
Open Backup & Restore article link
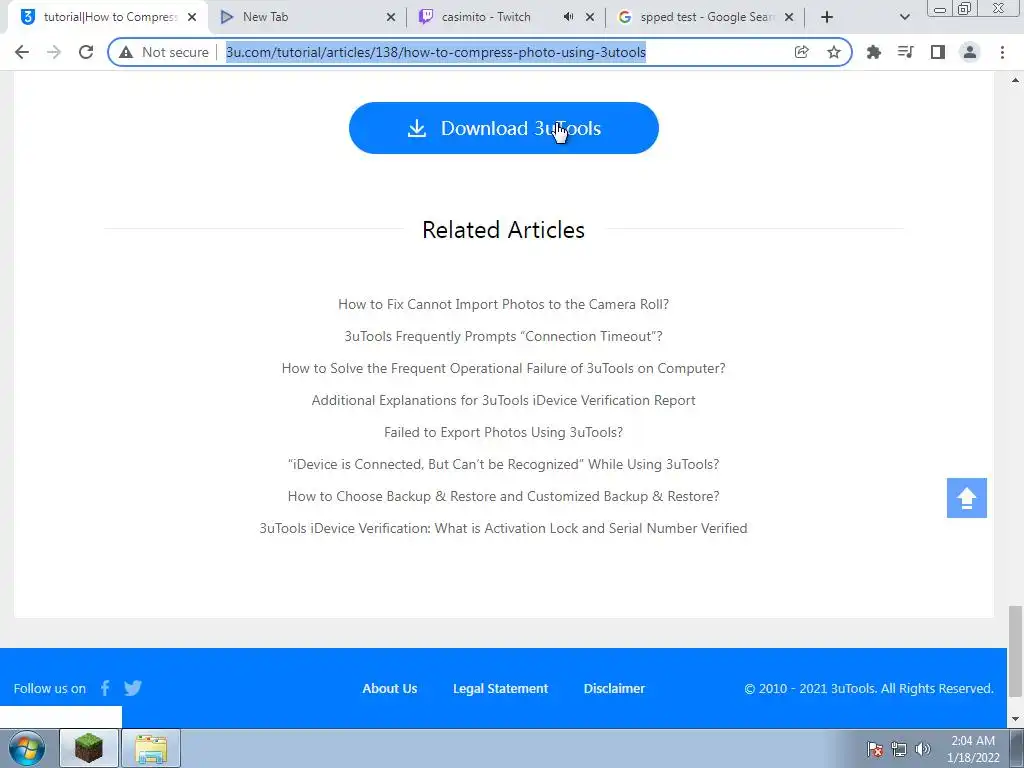coord(504,496)
